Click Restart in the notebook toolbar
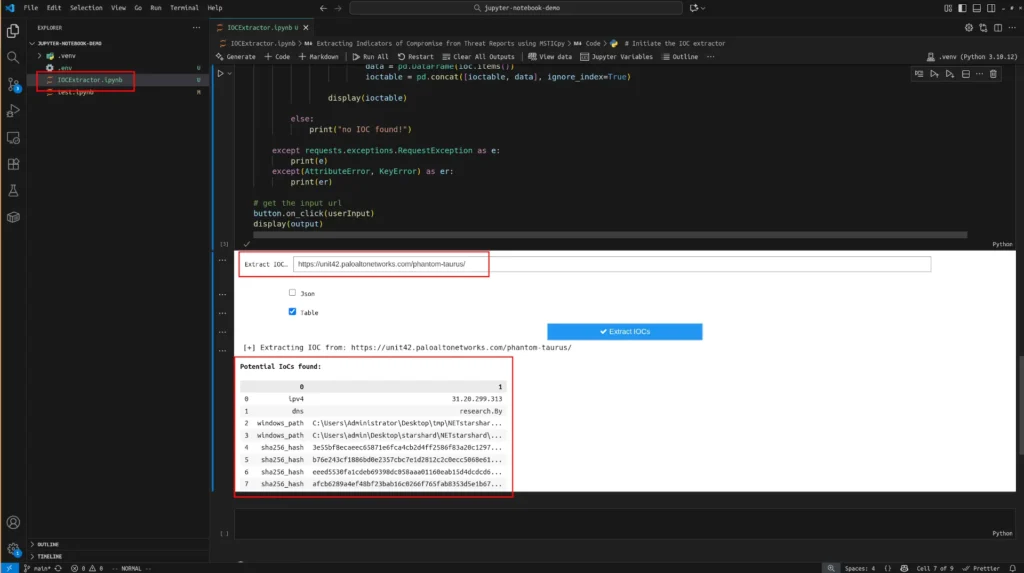This screenshot has height=573, width=1024. (x=415, y=57)
